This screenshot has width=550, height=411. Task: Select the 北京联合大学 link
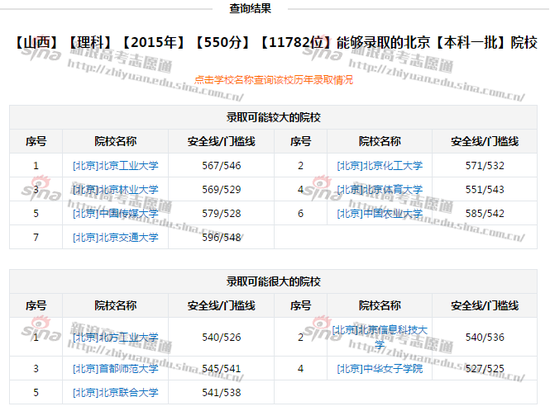(115, 392)
